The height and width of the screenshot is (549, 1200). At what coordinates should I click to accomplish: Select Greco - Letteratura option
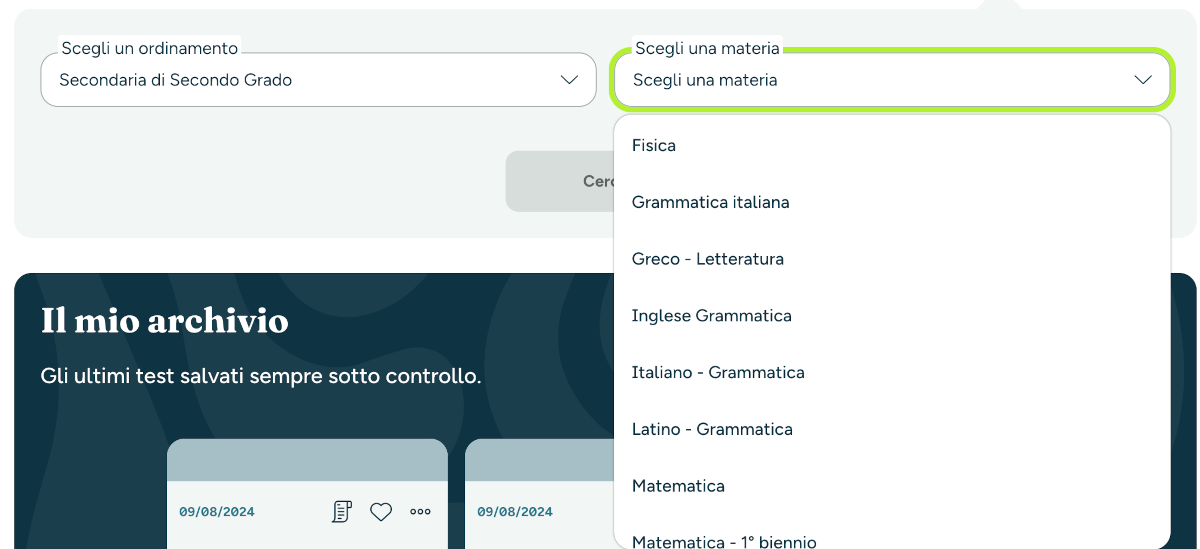(891, 259)
